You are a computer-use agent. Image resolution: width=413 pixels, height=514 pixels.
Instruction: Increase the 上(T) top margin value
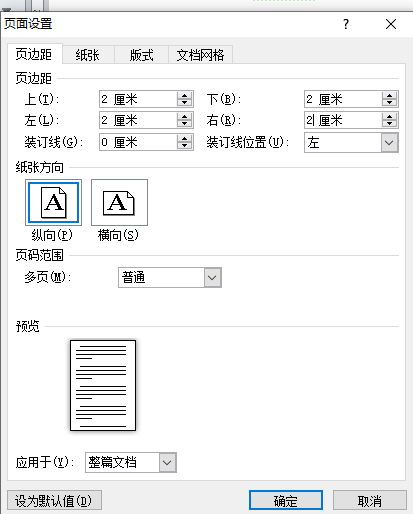pos(184,96)
